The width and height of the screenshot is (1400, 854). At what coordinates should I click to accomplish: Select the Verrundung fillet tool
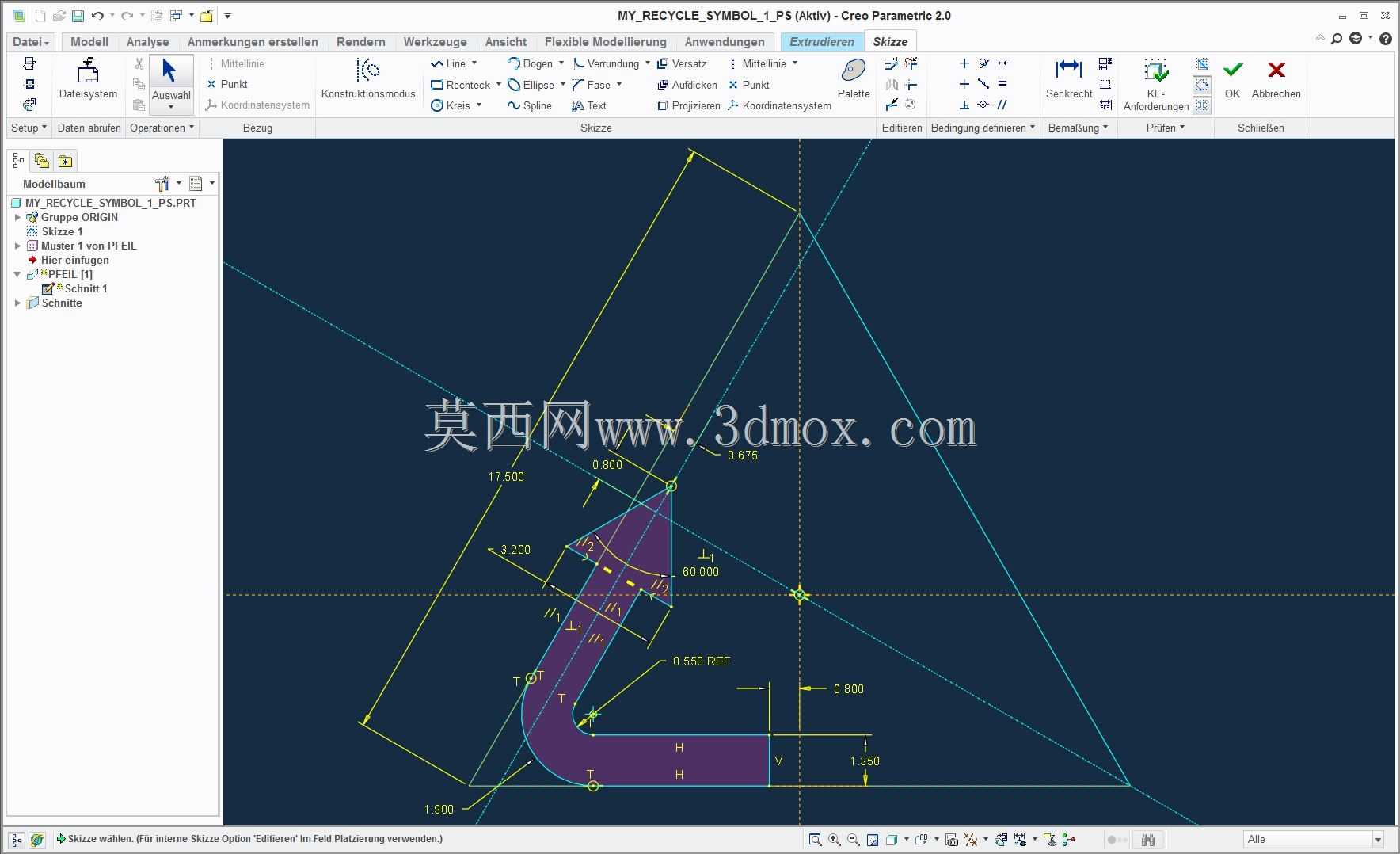[606, 63]
